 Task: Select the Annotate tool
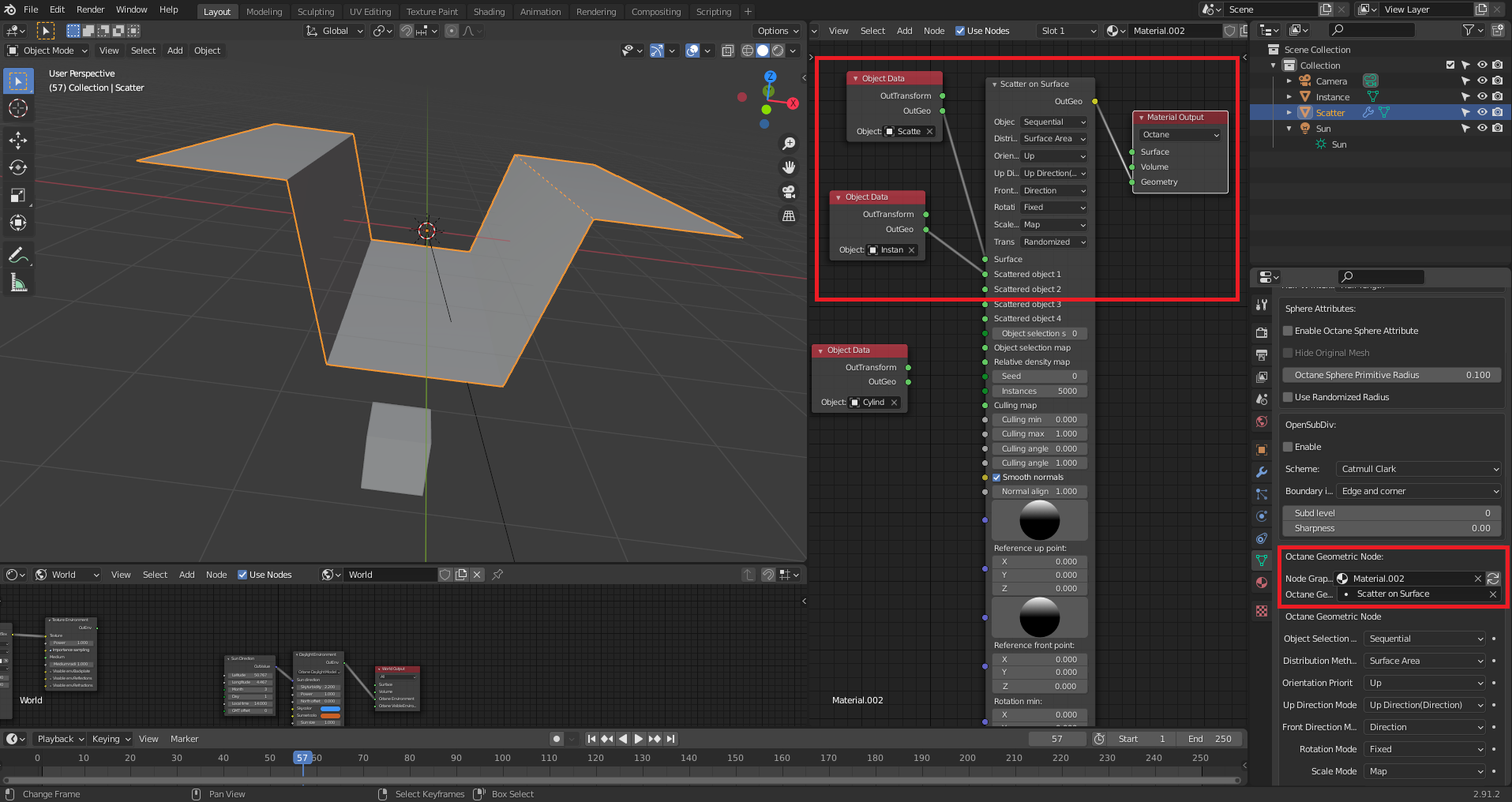click(x=18, y=255)
